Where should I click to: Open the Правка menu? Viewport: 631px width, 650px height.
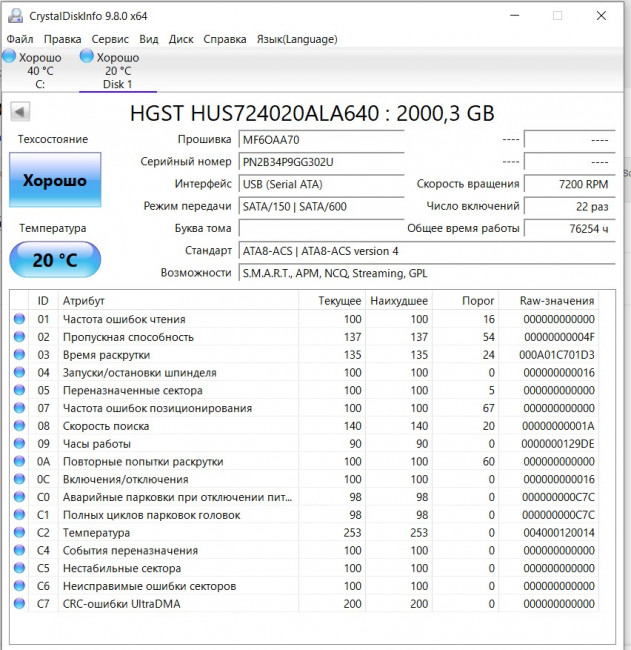63,39
